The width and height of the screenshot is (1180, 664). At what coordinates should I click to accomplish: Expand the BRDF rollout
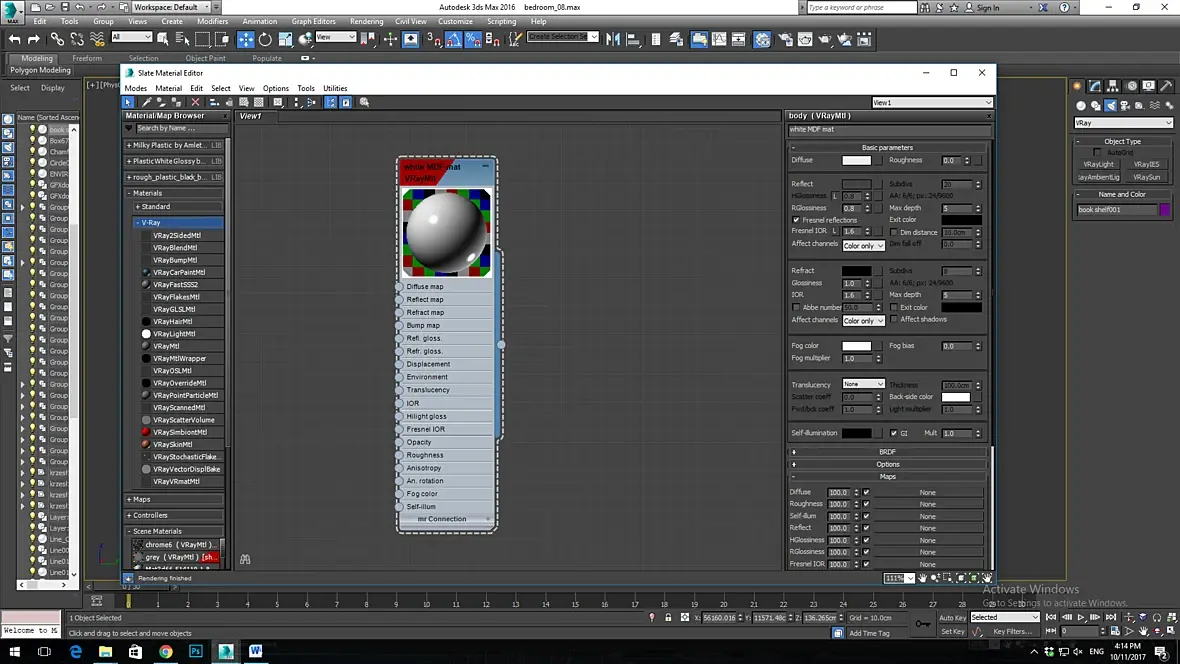(x=888, y=452)
